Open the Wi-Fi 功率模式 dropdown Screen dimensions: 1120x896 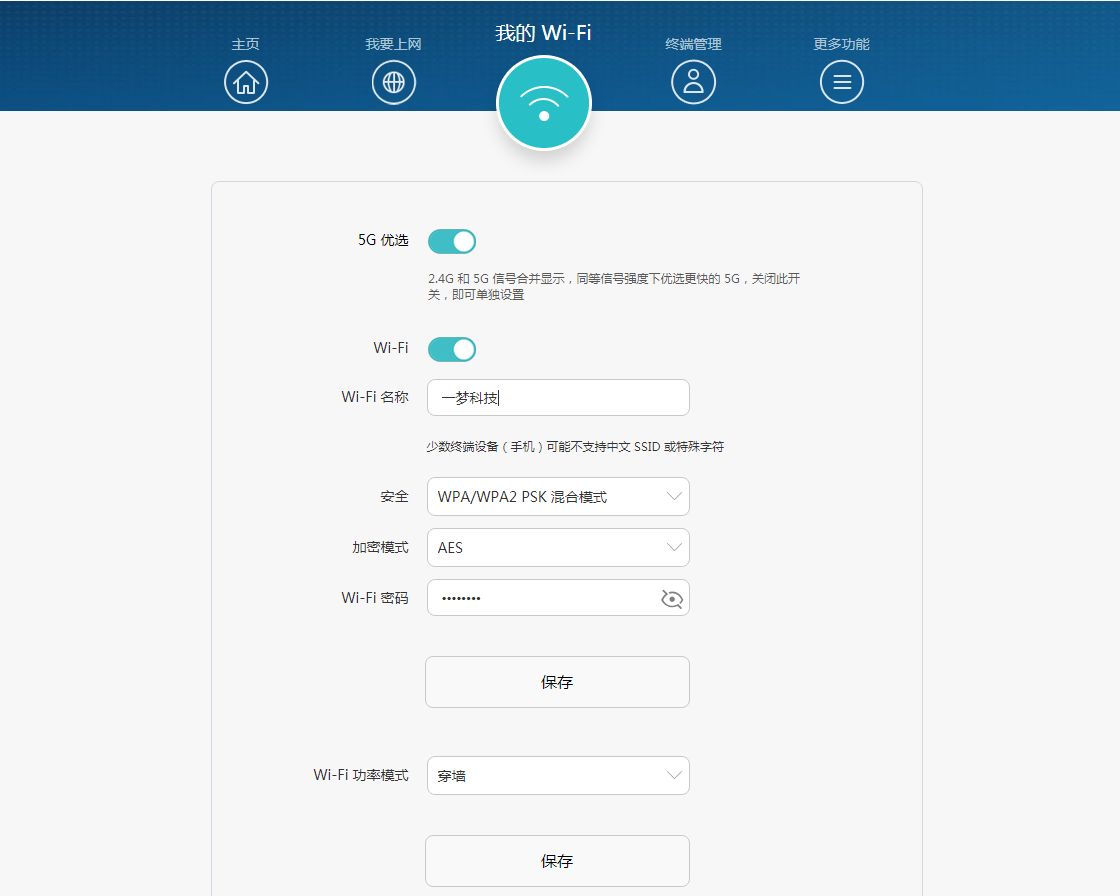[558, 775]
